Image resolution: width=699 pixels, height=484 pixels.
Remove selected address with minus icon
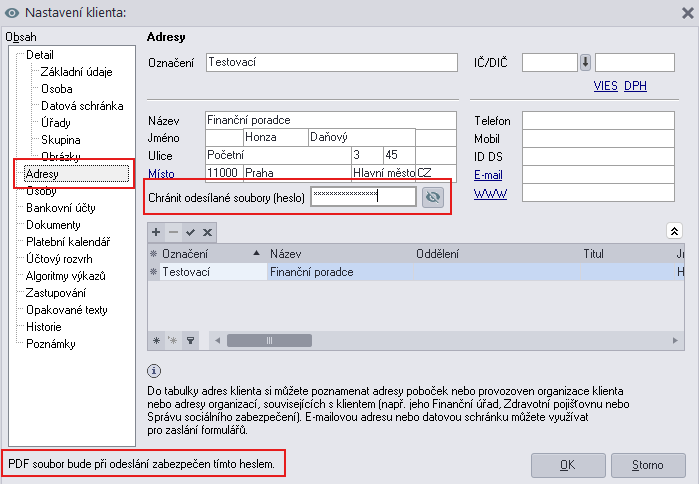pos(173,231)
